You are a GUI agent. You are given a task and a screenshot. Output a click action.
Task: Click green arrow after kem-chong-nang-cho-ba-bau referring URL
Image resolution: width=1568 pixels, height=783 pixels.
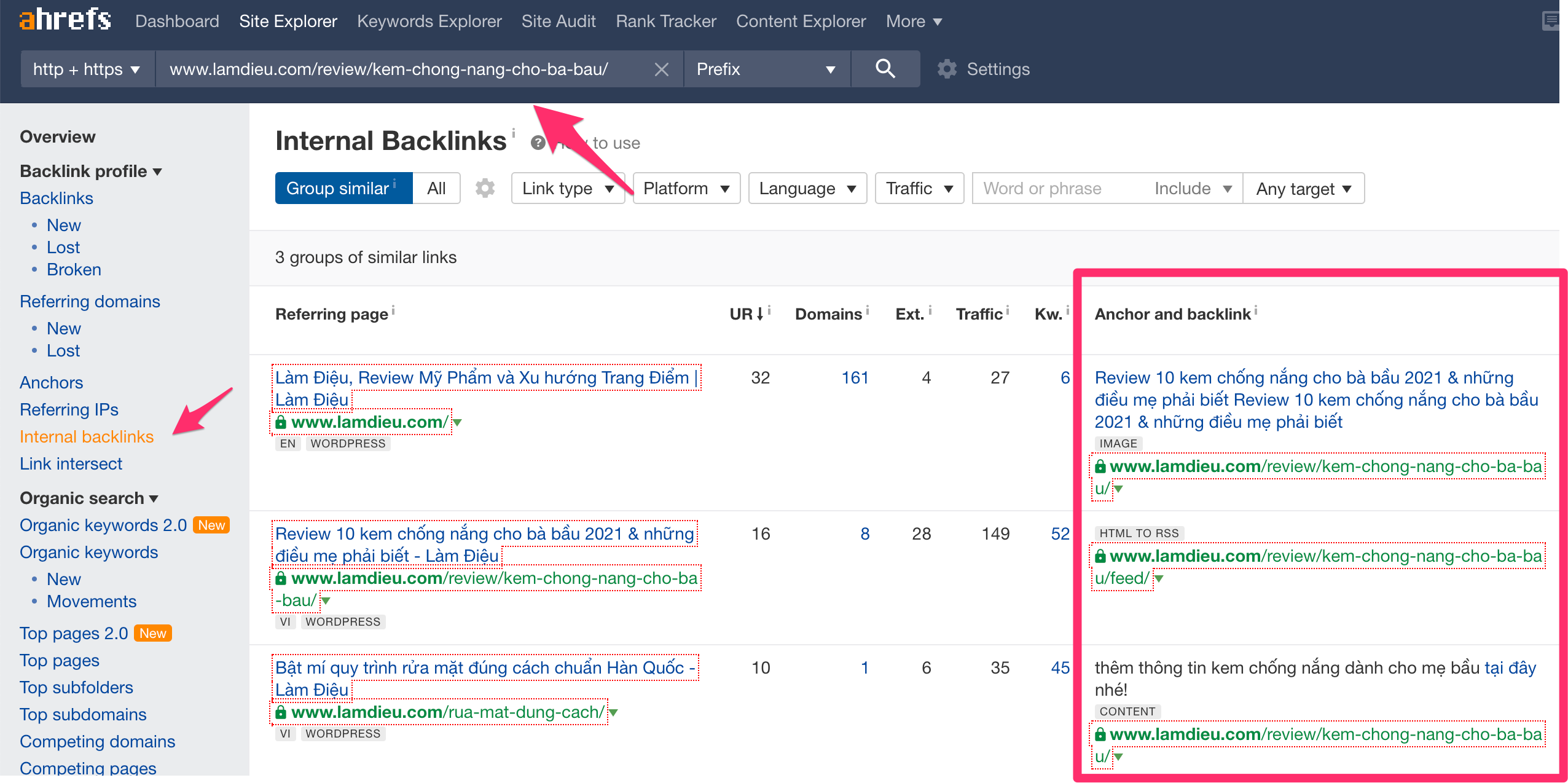point(326,600)
